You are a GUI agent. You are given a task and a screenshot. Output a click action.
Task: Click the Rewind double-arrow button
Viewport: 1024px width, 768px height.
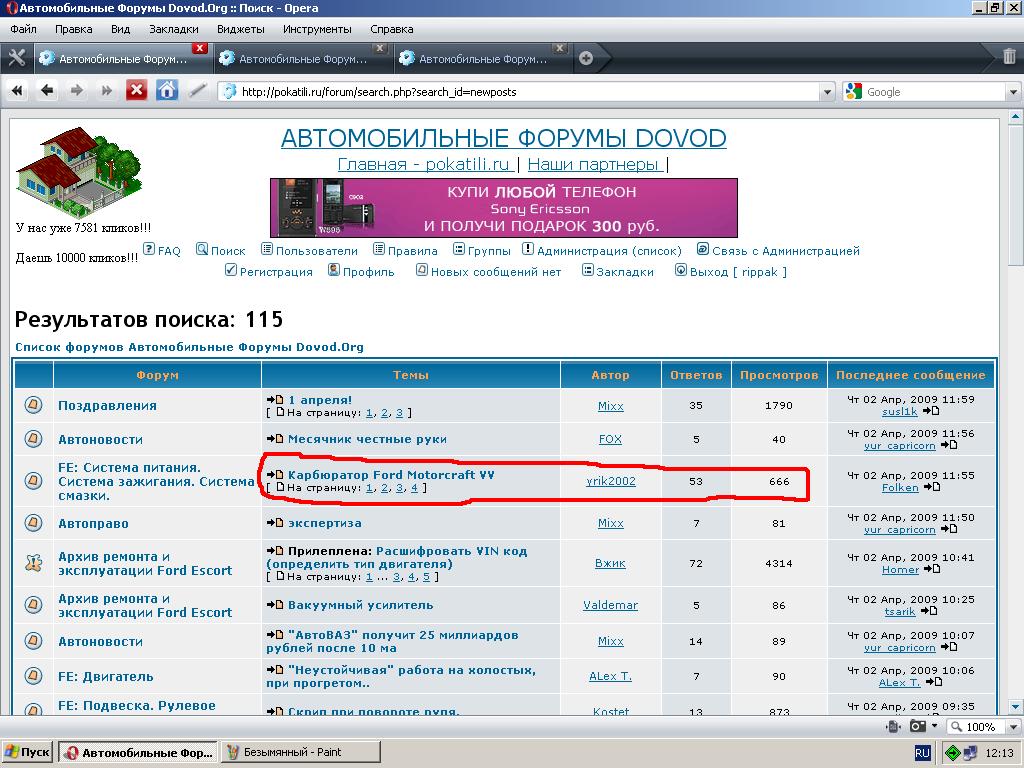(x=17, y=91)
